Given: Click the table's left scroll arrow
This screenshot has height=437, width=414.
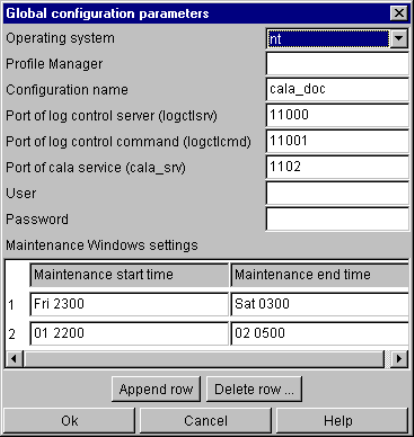Looking at the screenshot, I should click(x=14, y=359).
